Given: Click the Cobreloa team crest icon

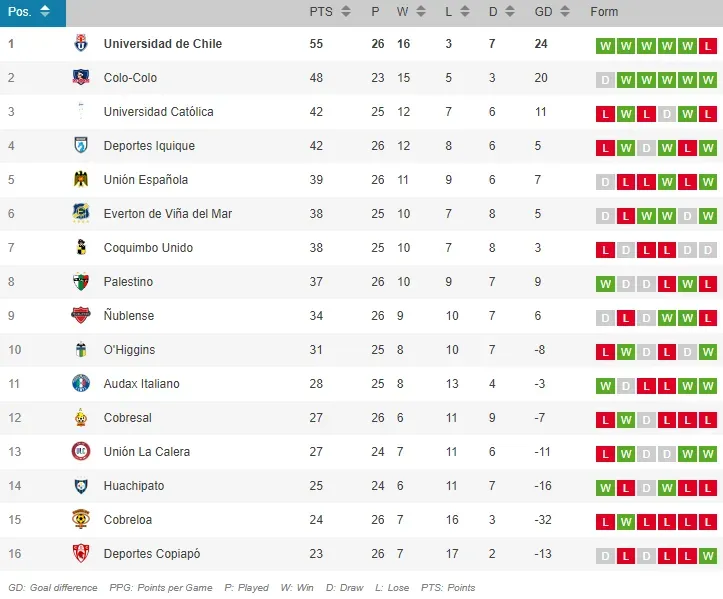Looking at the screenshot, I should 81,520.
